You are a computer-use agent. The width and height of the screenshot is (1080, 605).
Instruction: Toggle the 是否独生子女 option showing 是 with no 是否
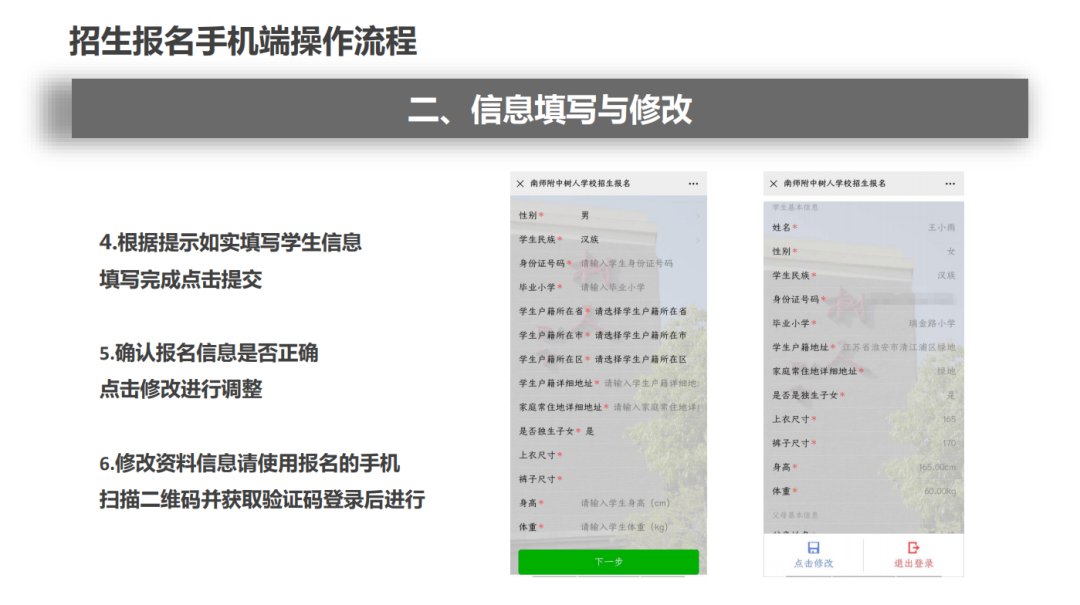[590, 431]
